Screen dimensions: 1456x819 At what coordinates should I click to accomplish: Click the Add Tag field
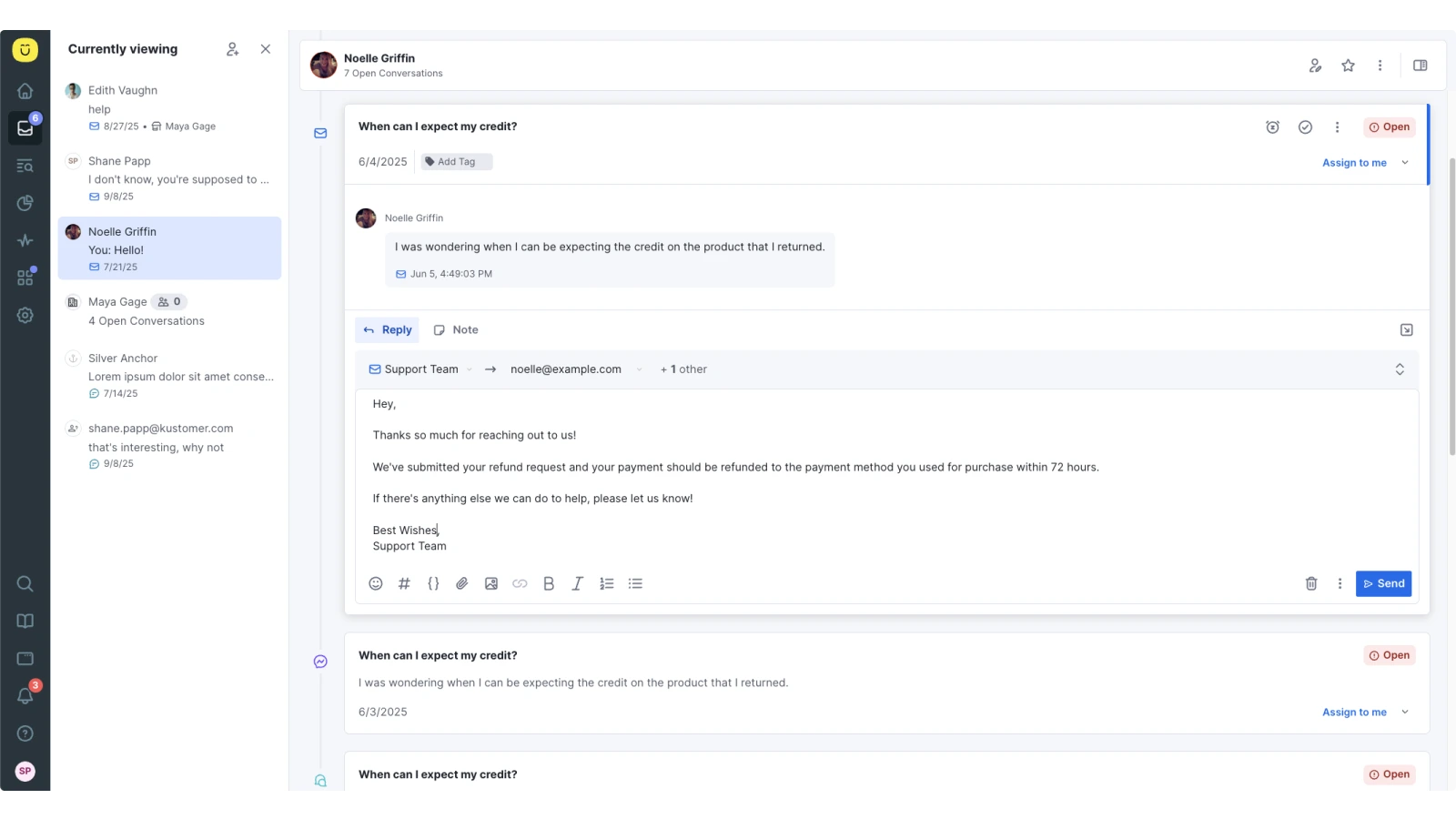[x=456, y=162]
